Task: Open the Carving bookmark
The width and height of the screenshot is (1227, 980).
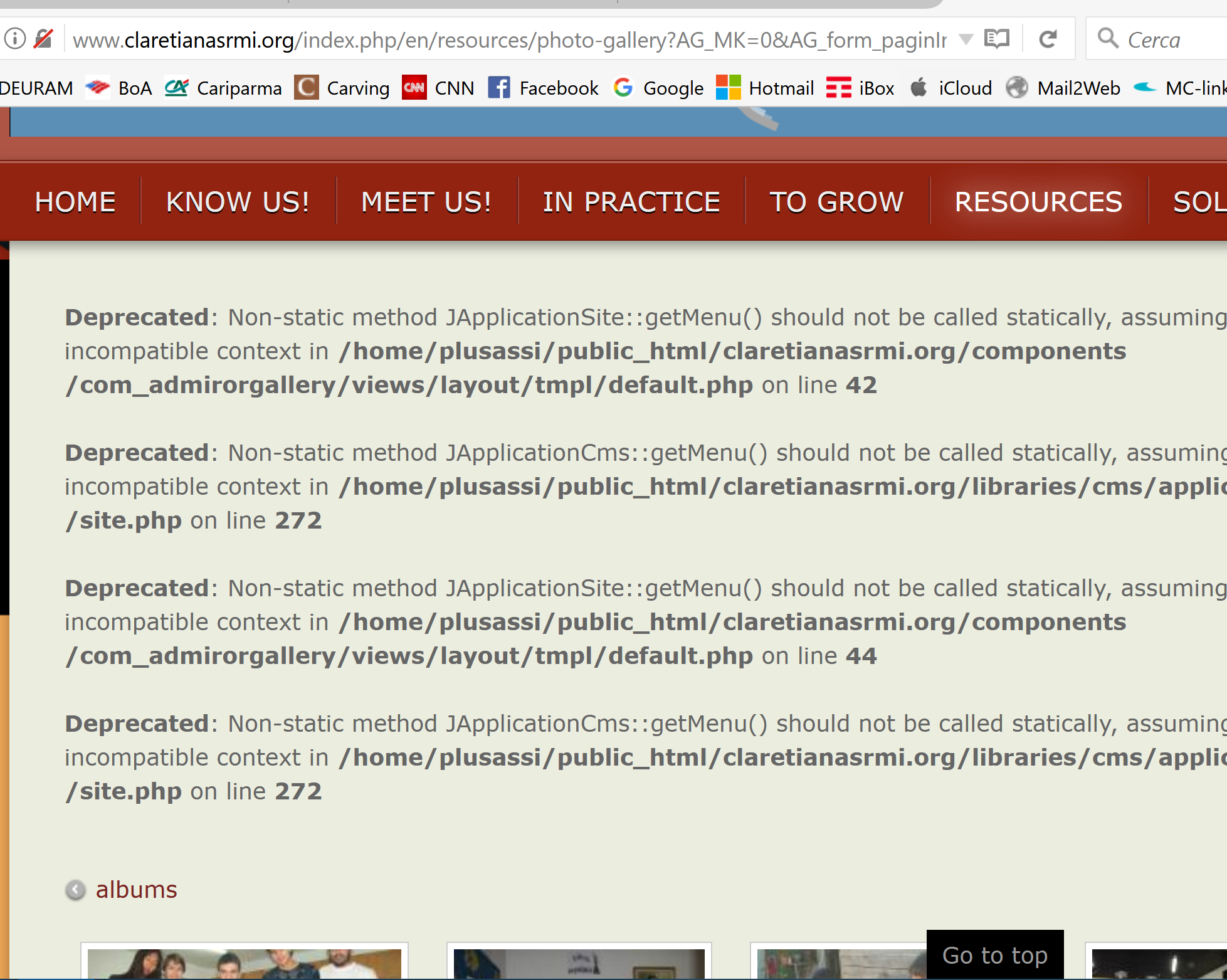Action: pos(342,88)
